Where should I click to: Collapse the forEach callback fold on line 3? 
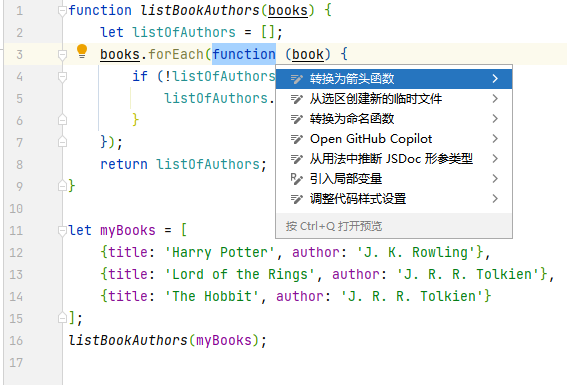tap(62, 55)
